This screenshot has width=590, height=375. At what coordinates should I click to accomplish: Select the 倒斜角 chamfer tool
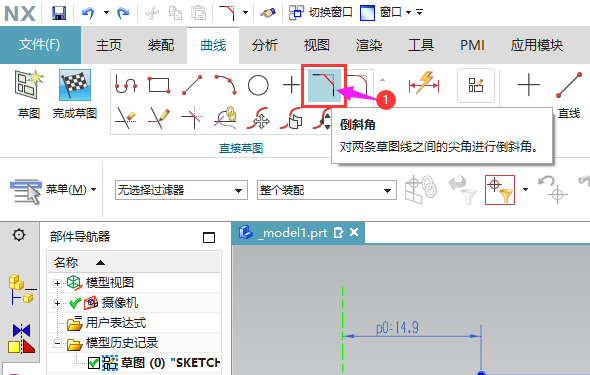tap(324, 85)
